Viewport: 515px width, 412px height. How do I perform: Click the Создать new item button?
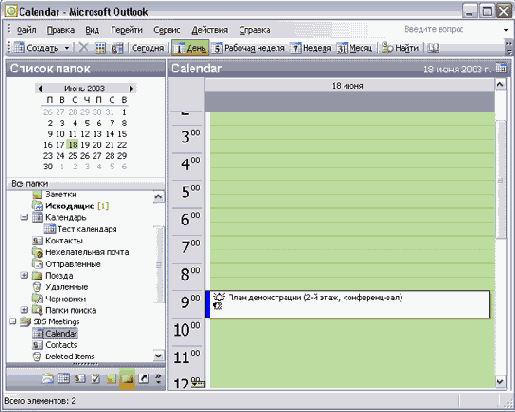(x=36, y=48)
